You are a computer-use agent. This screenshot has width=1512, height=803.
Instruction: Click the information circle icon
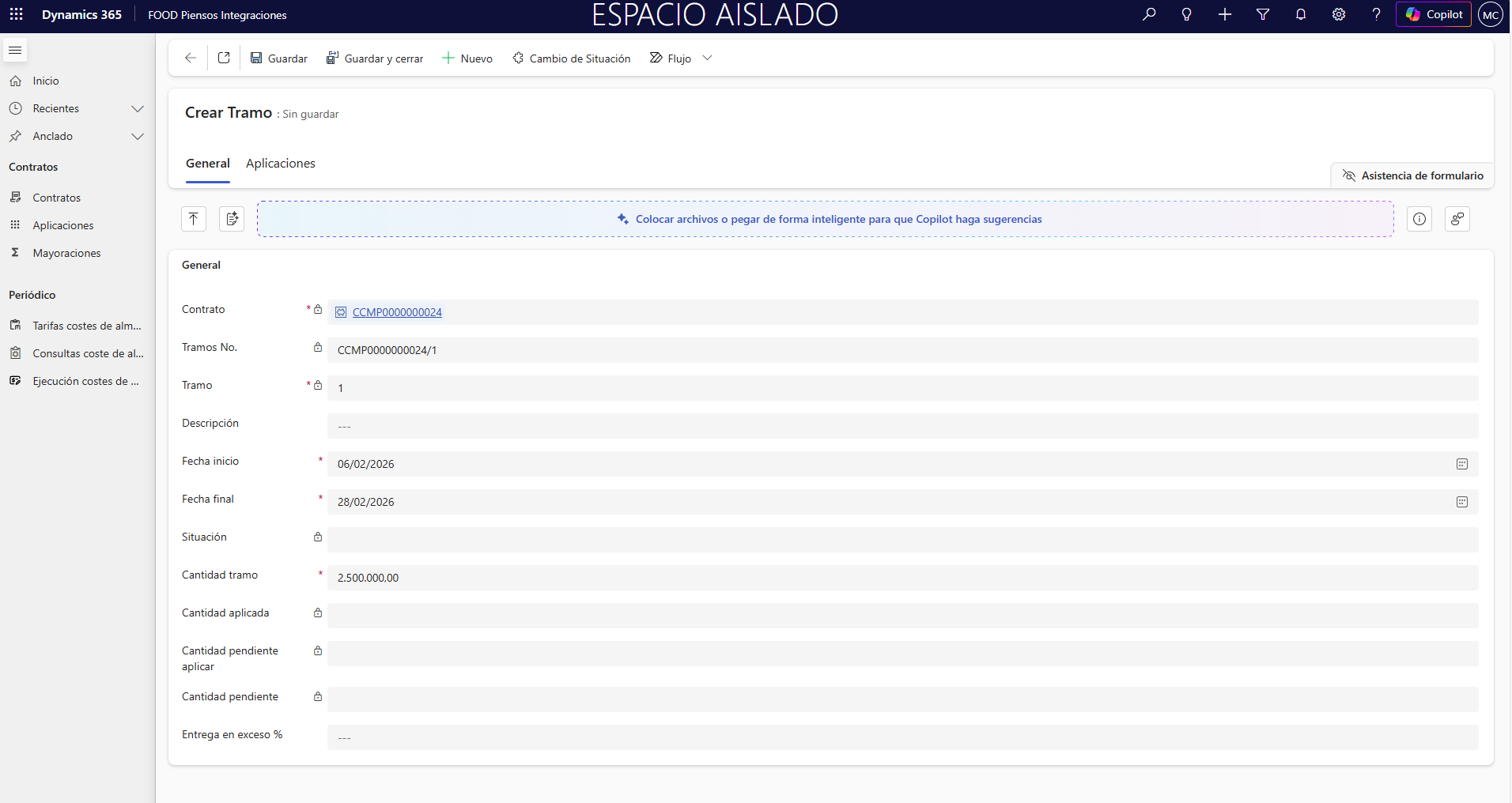pos(1419,219)
